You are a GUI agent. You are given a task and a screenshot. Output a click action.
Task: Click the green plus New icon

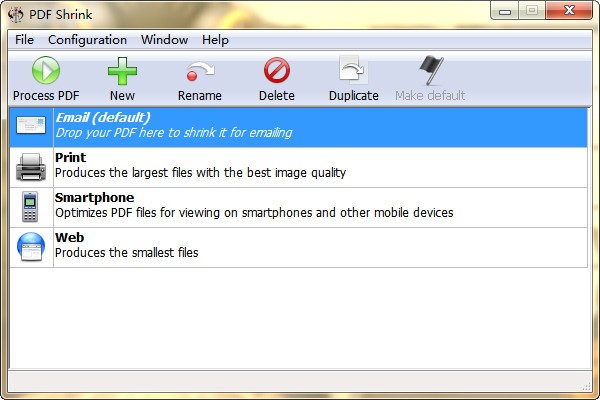[x=122, y=71]
